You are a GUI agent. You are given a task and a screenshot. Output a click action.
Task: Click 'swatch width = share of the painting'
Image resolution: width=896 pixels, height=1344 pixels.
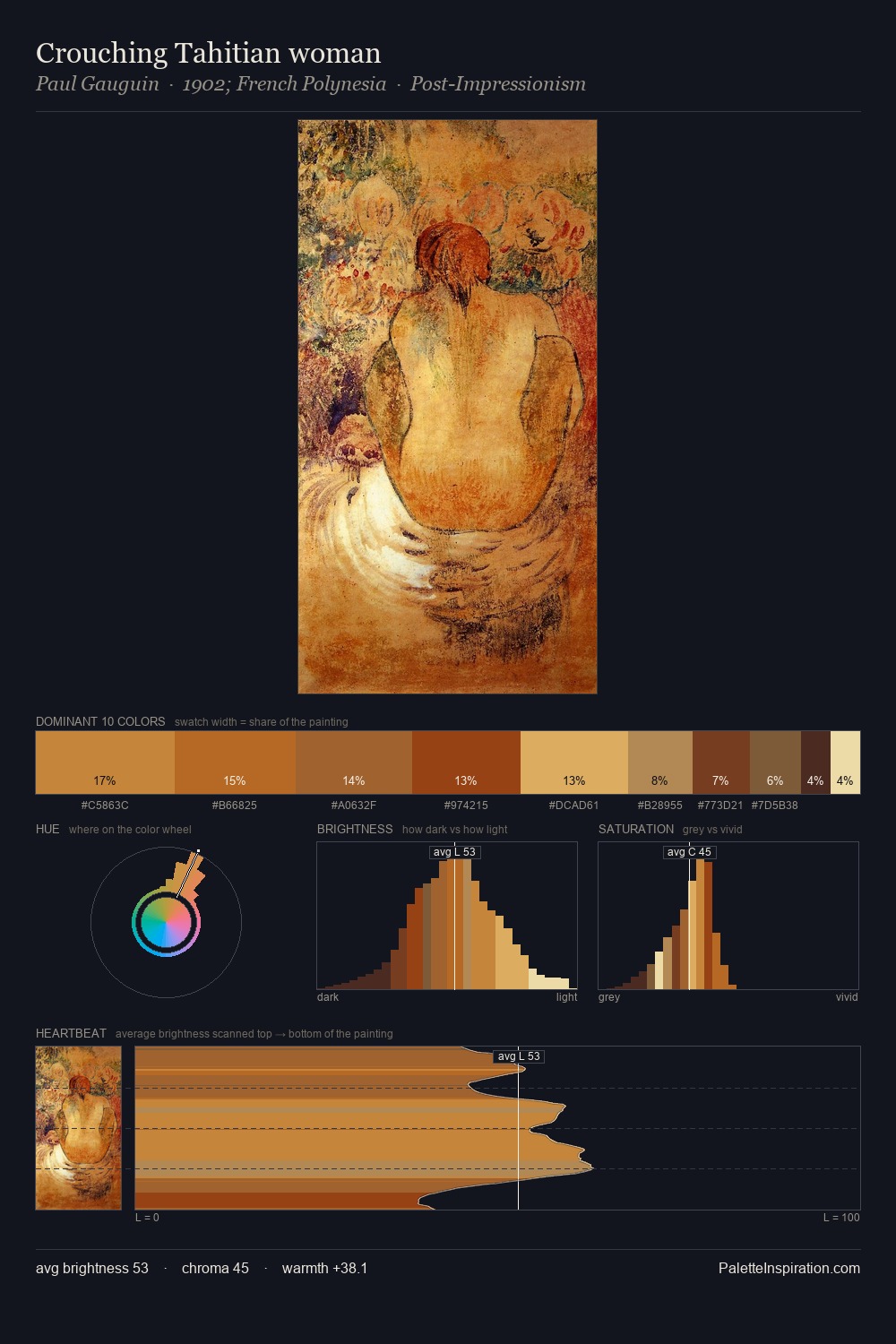[262, 721]
